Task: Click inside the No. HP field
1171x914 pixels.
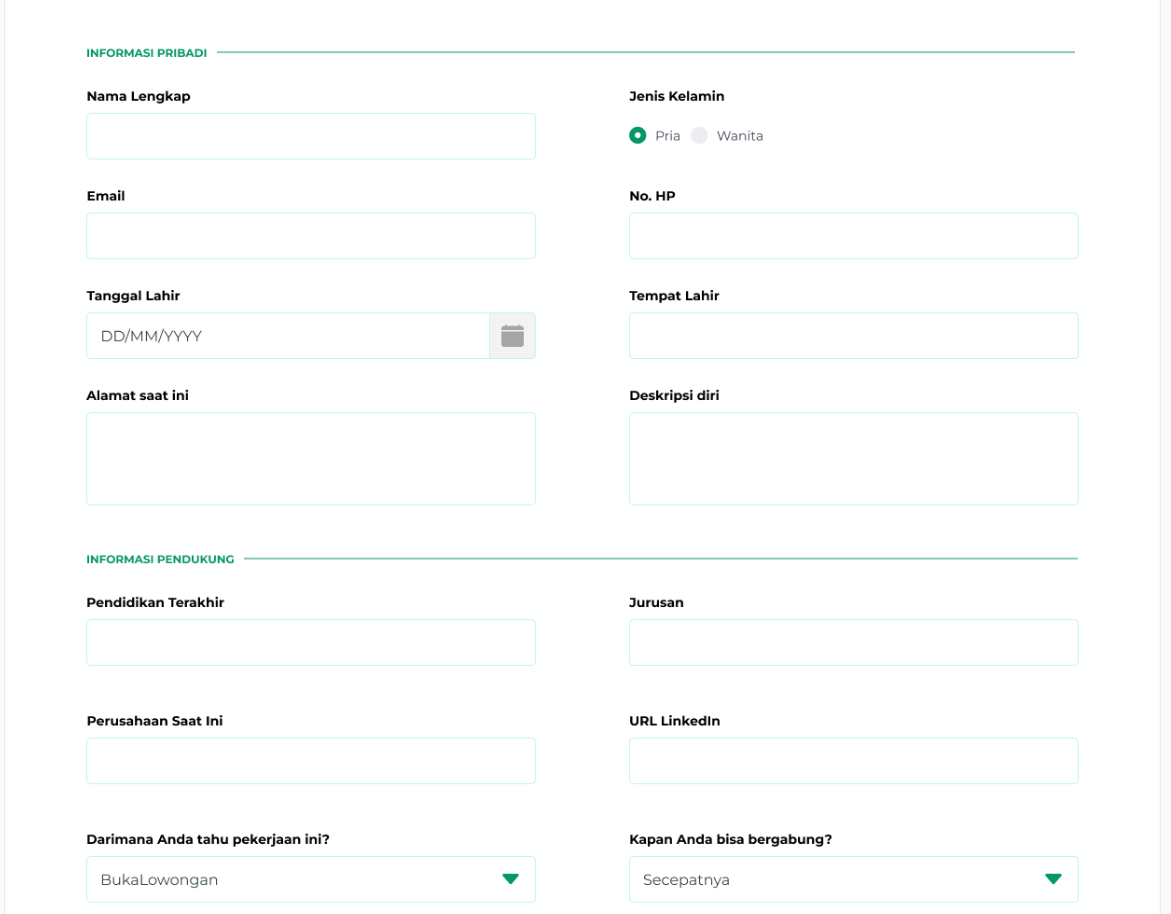Action: pyautogui.click(x=853, y=236)
